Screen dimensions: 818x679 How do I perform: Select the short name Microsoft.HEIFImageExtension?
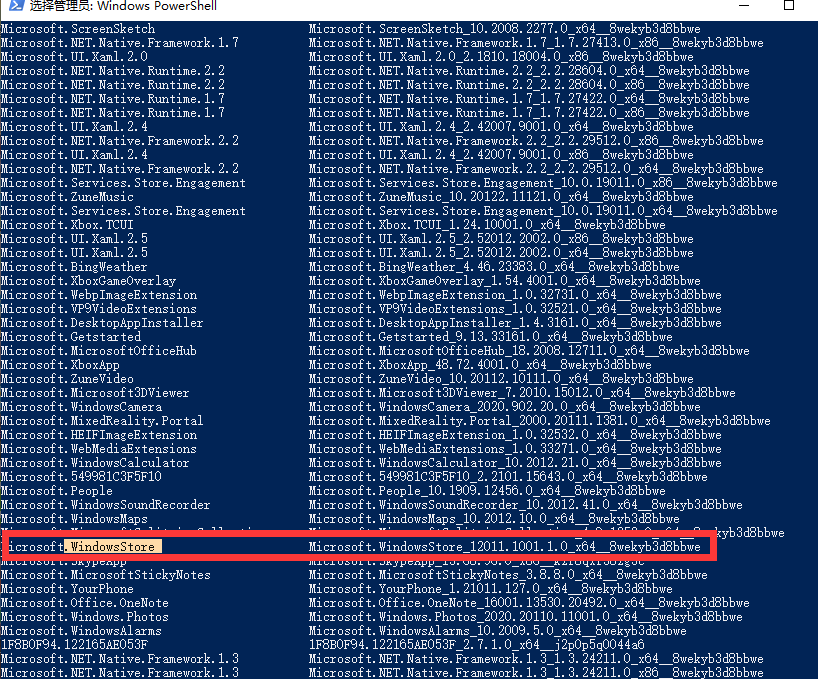pyautogui.click(x=99, y=435)
